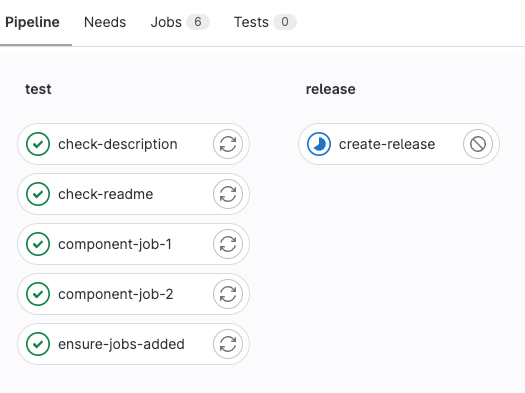The image size is (525, 393).
Task: Retry the check-description job
Action: 228,144
